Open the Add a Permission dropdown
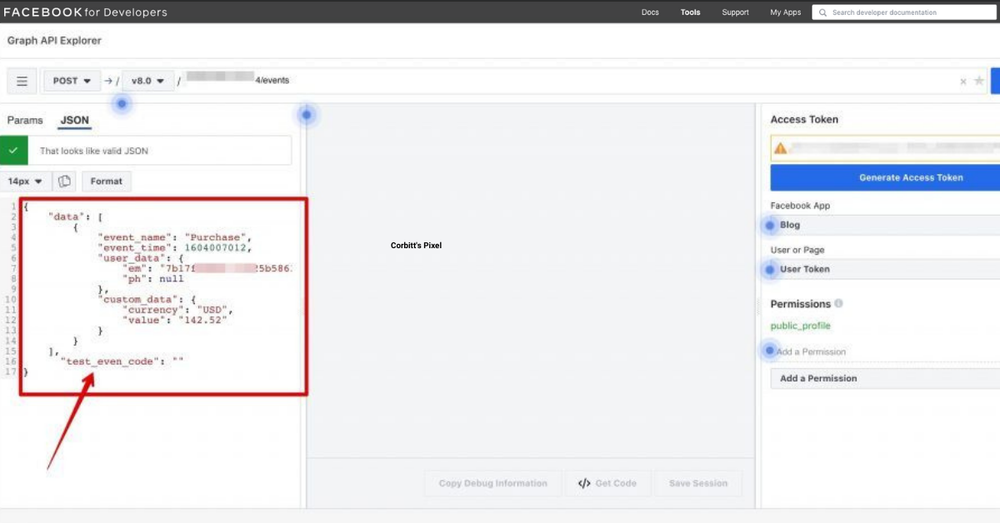Viewport: 1000px width, 523px height. (885, 378)
